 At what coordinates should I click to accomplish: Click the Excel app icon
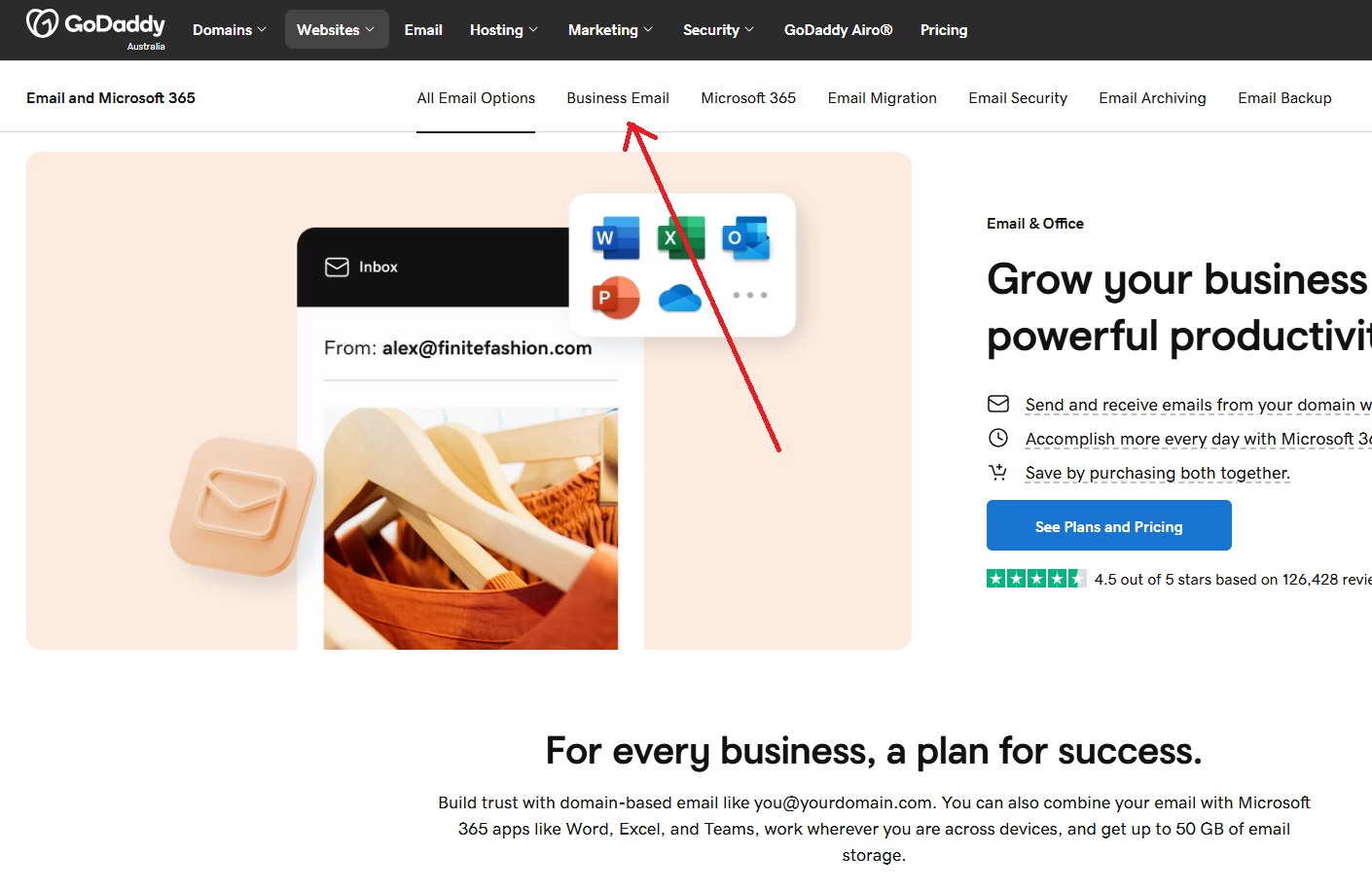(681, 237)
